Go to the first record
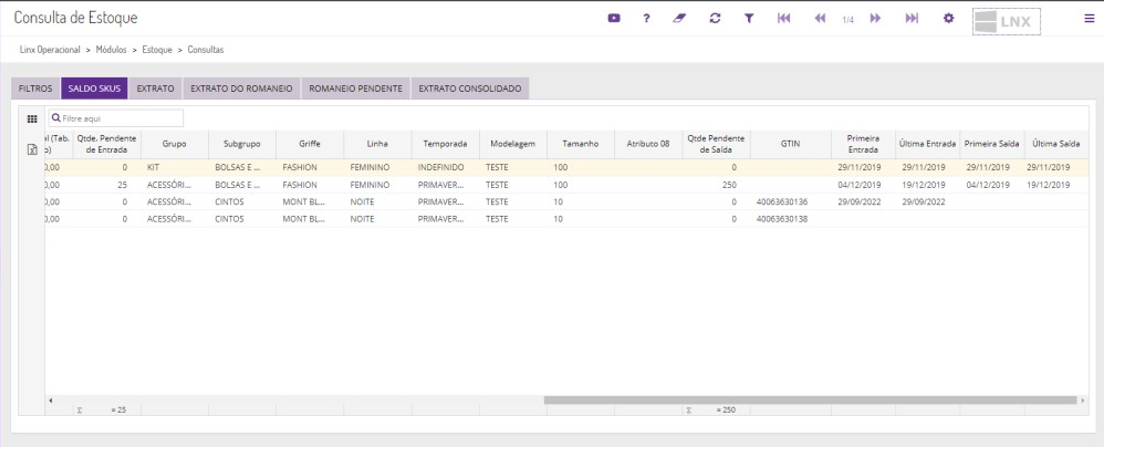The height and width of the screenshot is (452, 1138). (784, 18)
